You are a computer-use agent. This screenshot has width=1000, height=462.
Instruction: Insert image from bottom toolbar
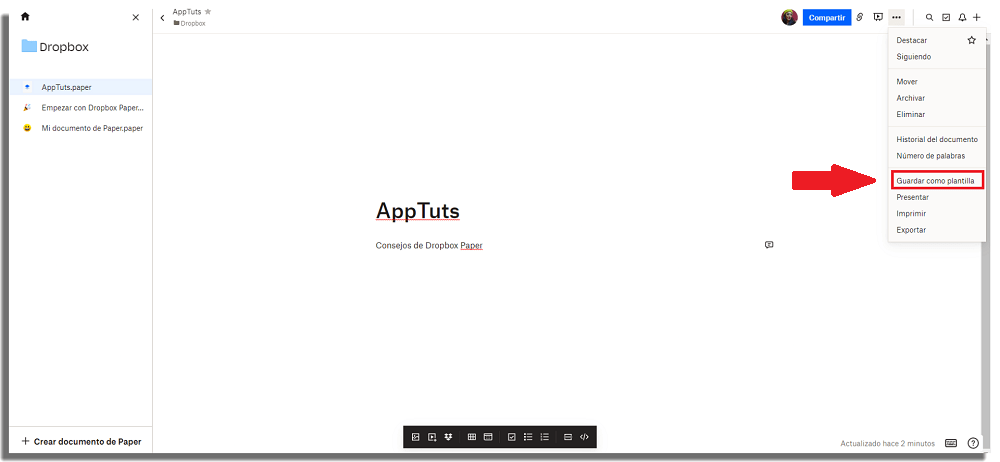tap(415, 437)
